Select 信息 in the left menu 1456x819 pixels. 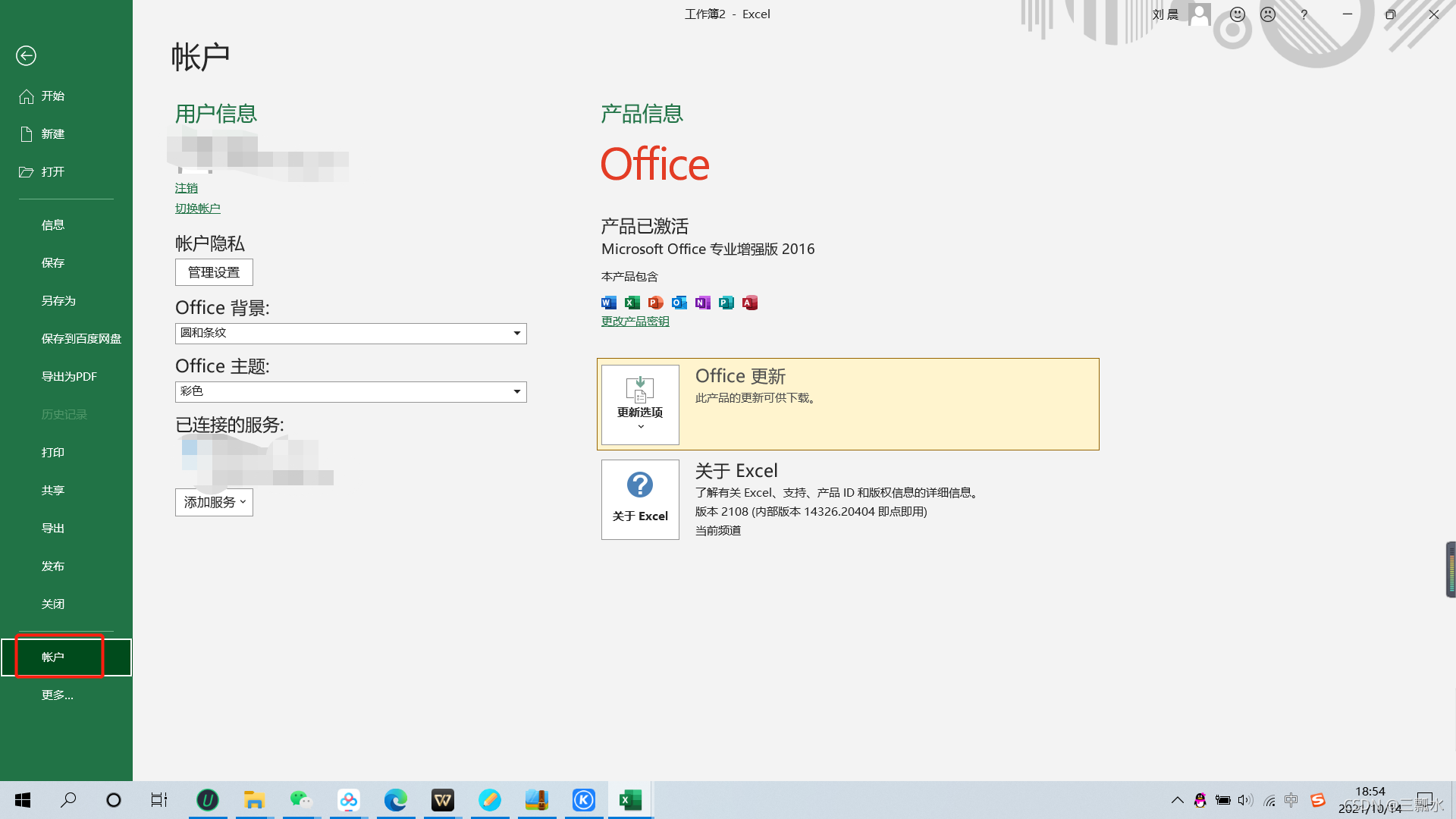pos(53,225)
